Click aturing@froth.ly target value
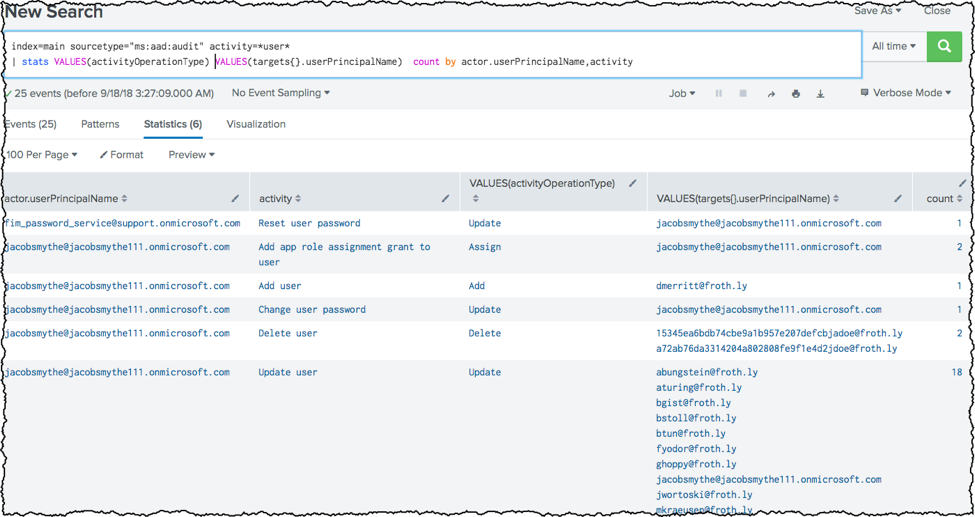Viewport: 975px width, 517px height. (699, 388)
